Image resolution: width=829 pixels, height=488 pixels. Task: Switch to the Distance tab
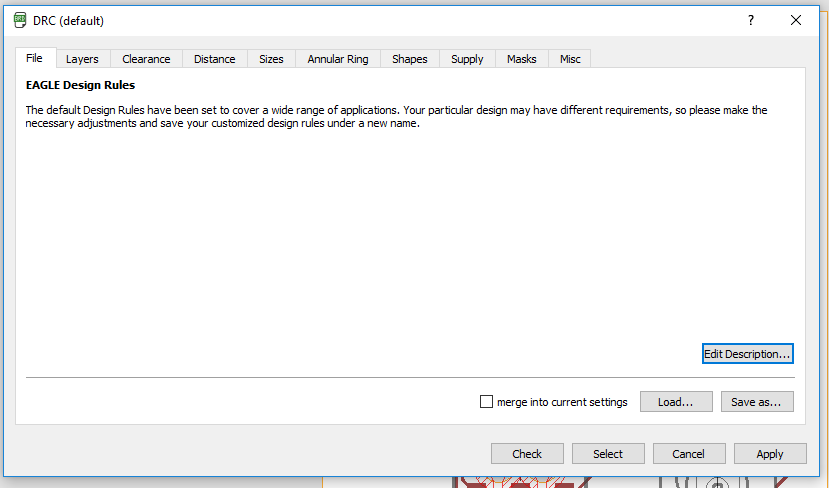[x=215, y=59]
